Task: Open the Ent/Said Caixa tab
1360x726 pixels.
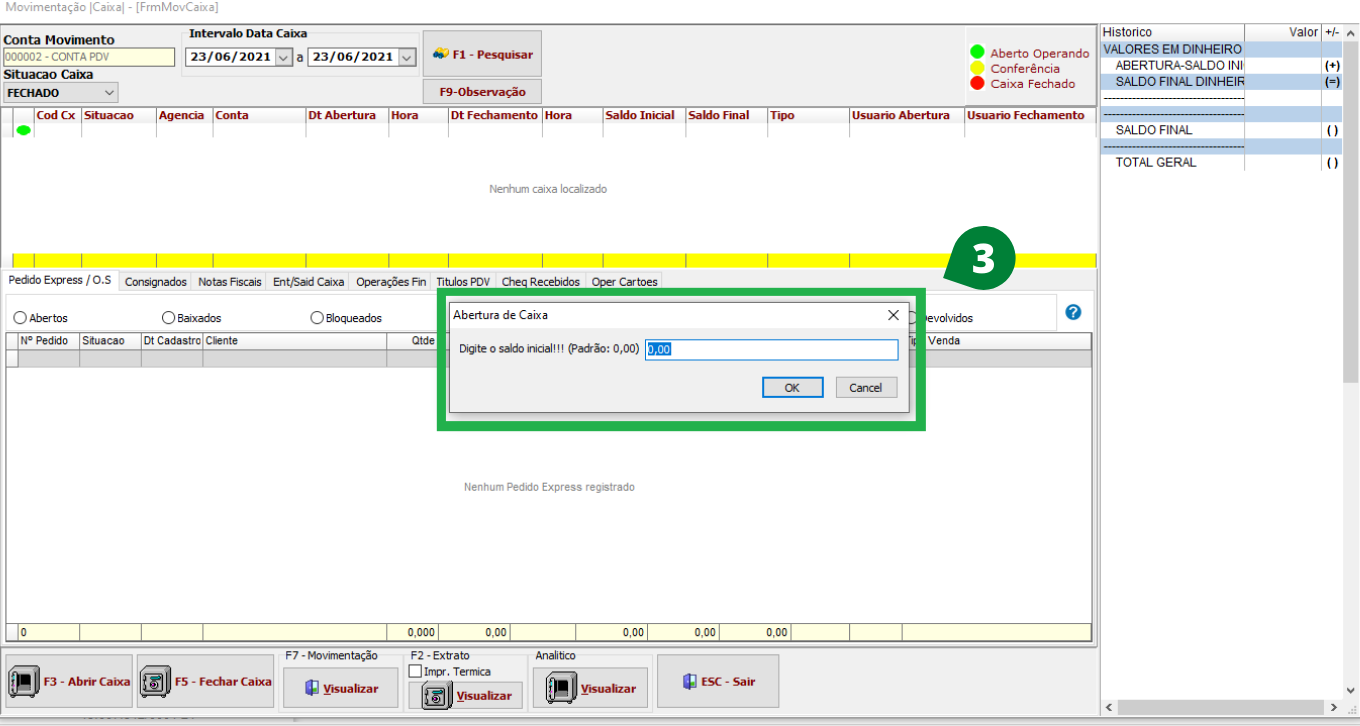Action: click(x=309, y=282)
